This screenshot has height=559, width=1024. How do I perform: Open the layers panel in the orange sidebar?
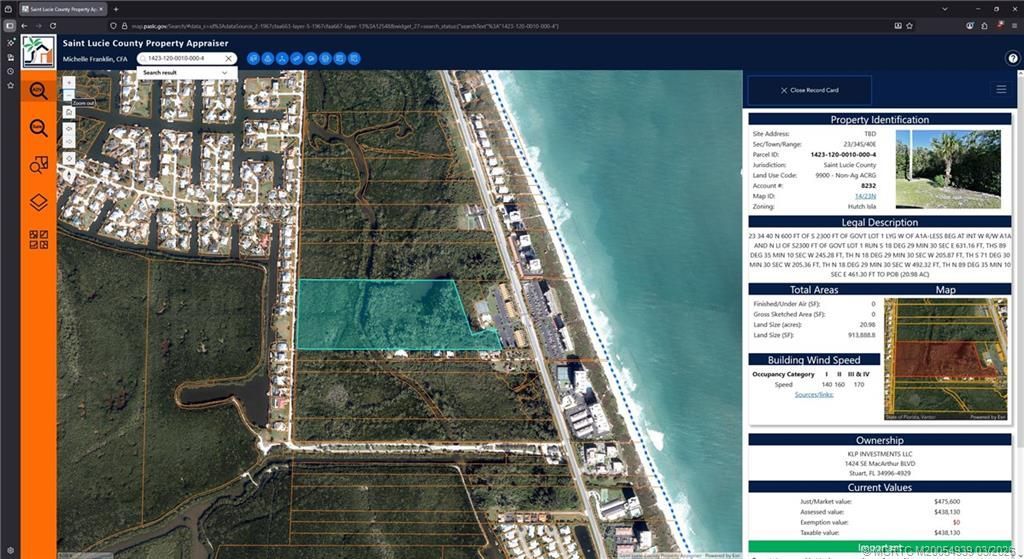click(38, 202)
